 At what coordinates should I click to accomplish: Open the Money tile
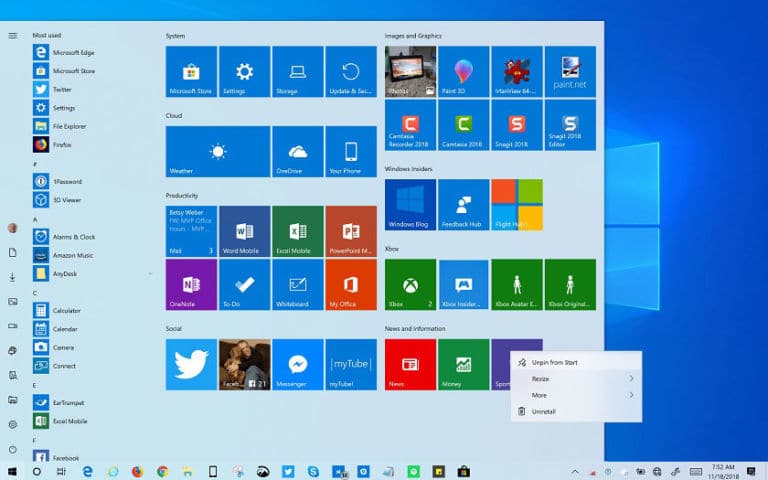(x=464, y=364)
